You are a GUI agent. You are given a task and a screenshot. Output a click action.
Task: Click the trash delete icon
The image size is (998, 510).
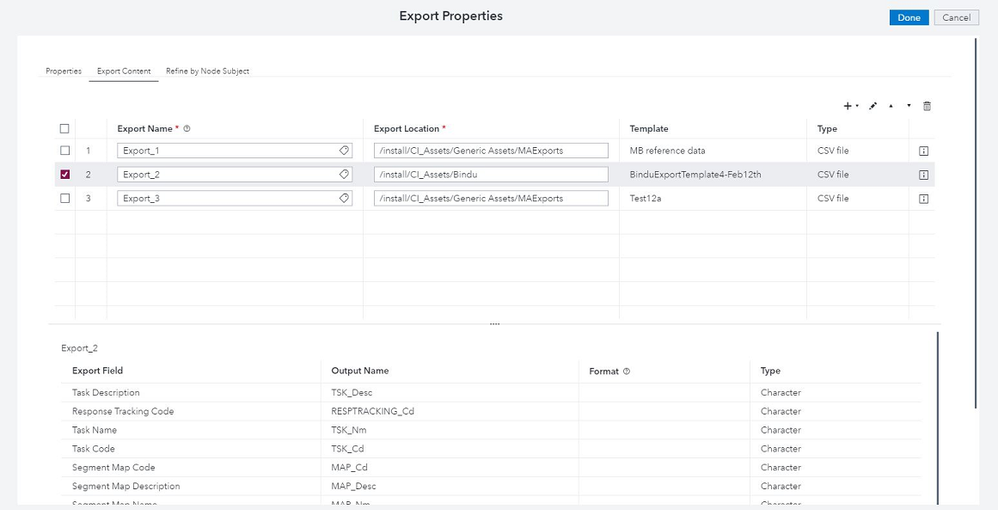pos(927,106)
